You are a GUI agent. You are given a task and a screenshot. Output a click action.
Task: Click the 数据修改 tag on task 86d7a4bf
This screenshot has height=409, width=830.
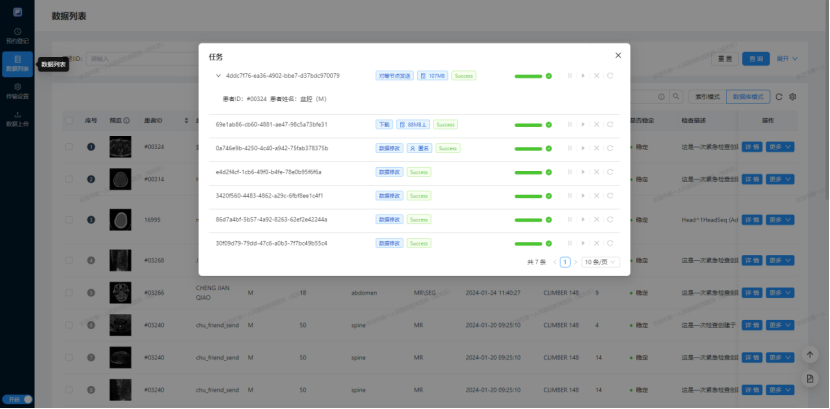[389, 219]
